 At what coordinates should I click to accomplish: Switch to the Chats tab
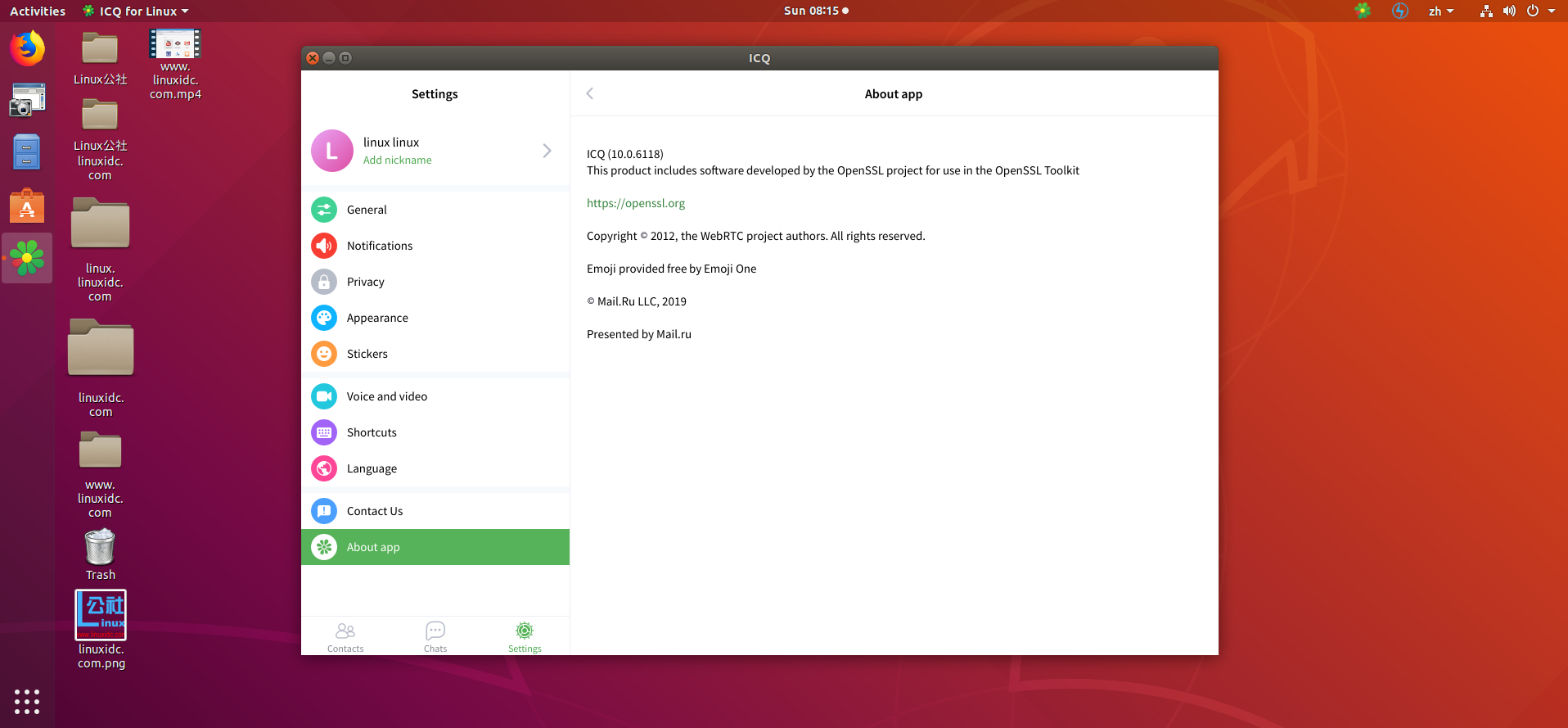435,636
